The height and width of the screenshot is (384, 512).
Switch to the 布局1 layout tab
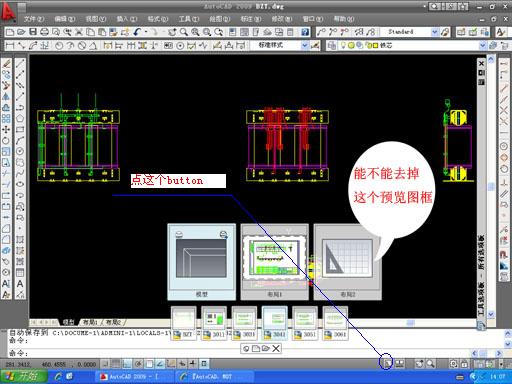point(90,322)
